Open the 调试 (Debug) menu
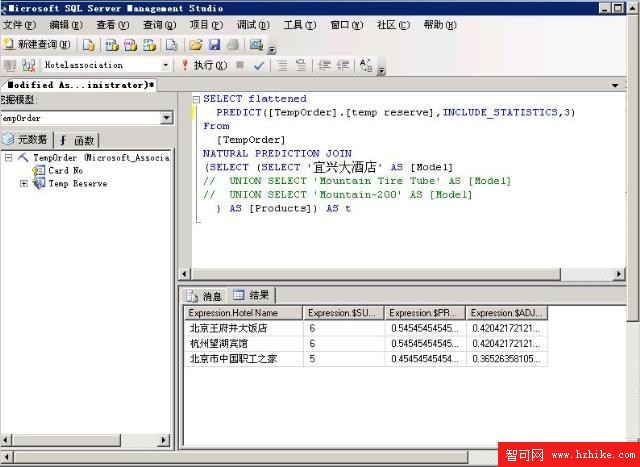This screenshot has width=640, height=467. click(253, 25)
